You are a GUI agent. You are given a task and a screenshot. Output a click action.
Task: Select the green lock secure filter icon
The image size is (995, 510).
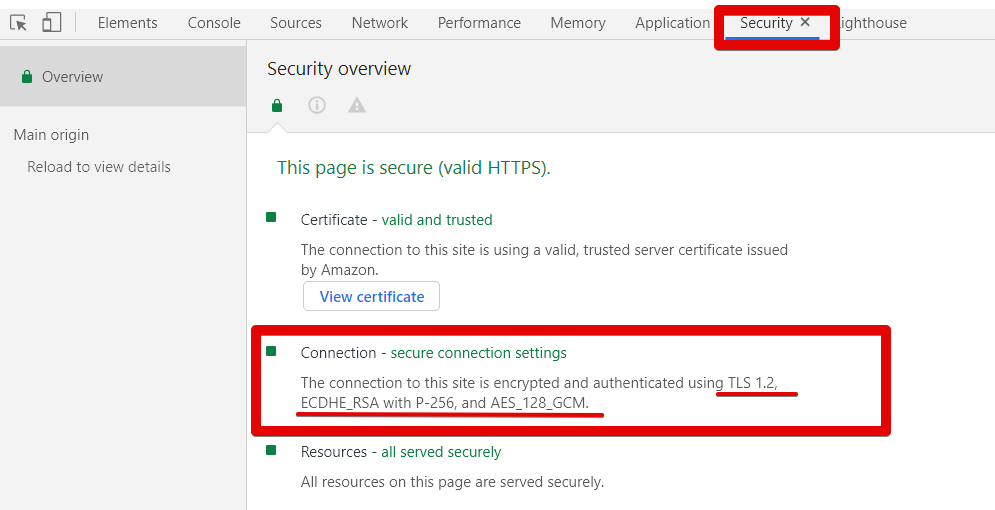[277, 105]
